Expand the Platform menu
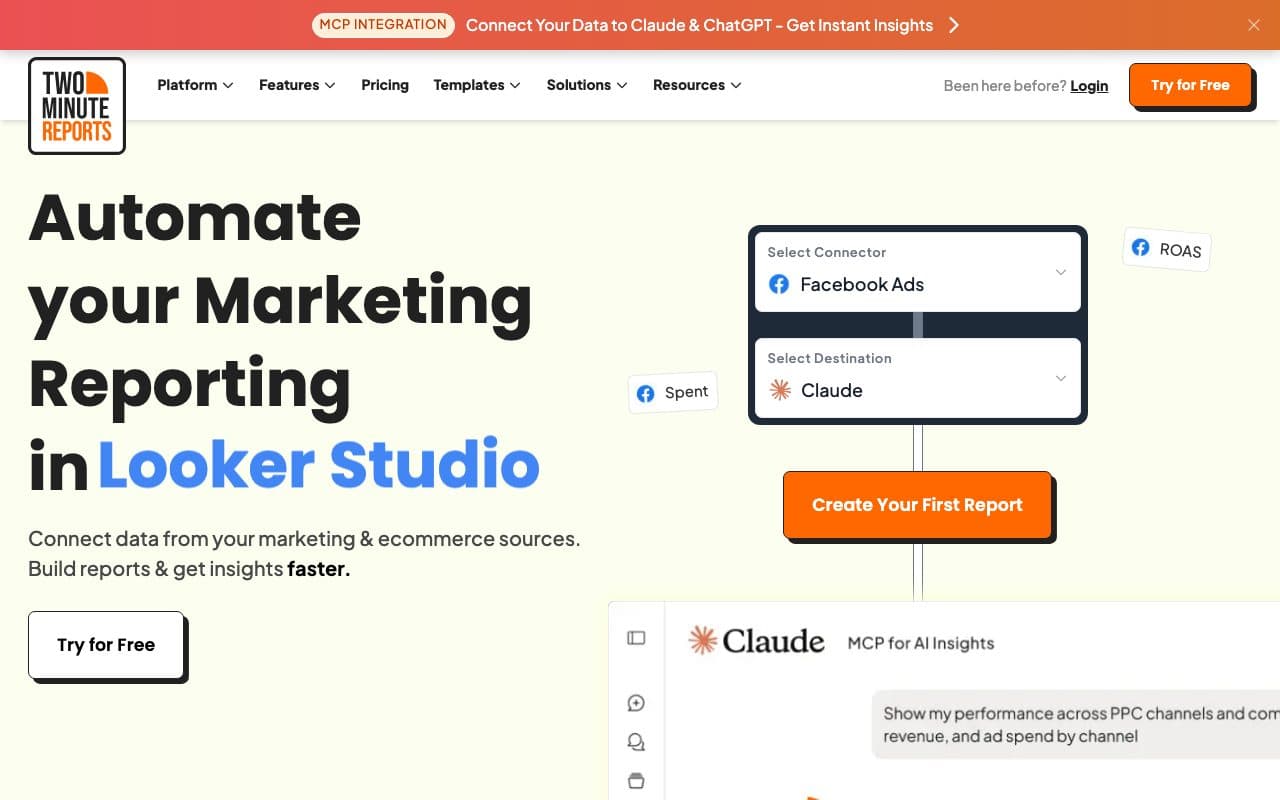Screen dimensions: 1280x800 (x=195, y=85)
